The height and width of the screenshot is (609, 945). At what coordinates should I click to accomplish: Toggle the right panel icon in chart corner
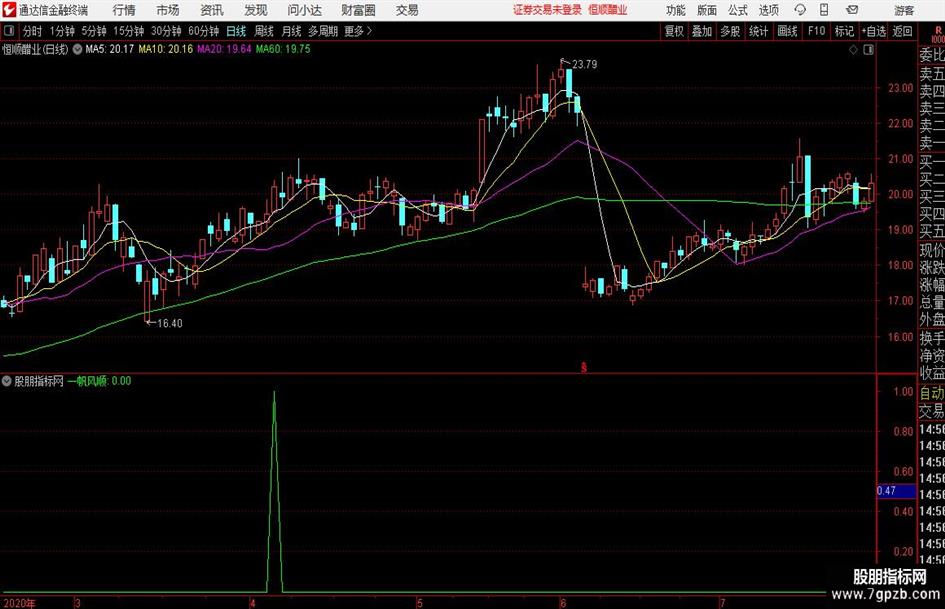tap(868, 50)
